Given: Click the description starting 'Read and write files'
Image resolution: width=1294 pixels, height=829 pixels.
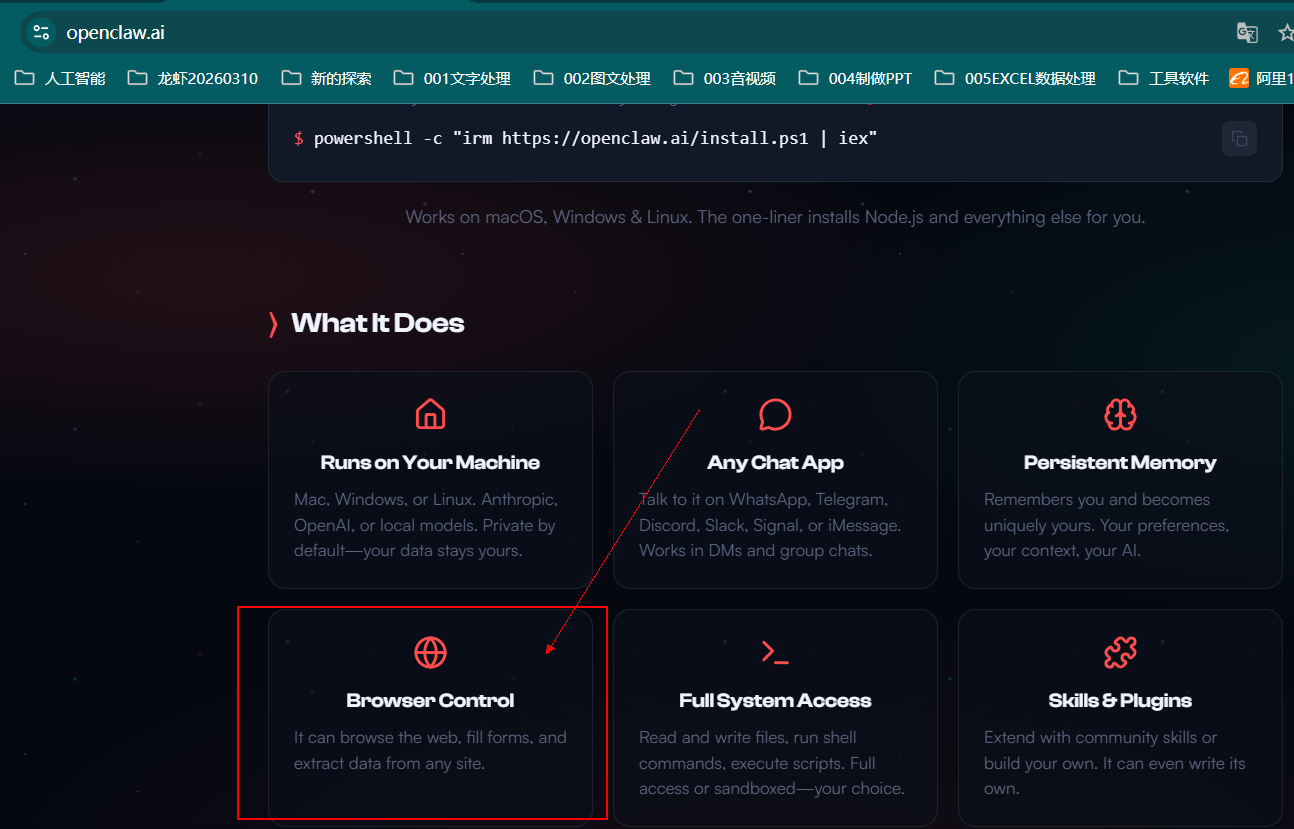Looking at the screenshot, I should point(772,763).
